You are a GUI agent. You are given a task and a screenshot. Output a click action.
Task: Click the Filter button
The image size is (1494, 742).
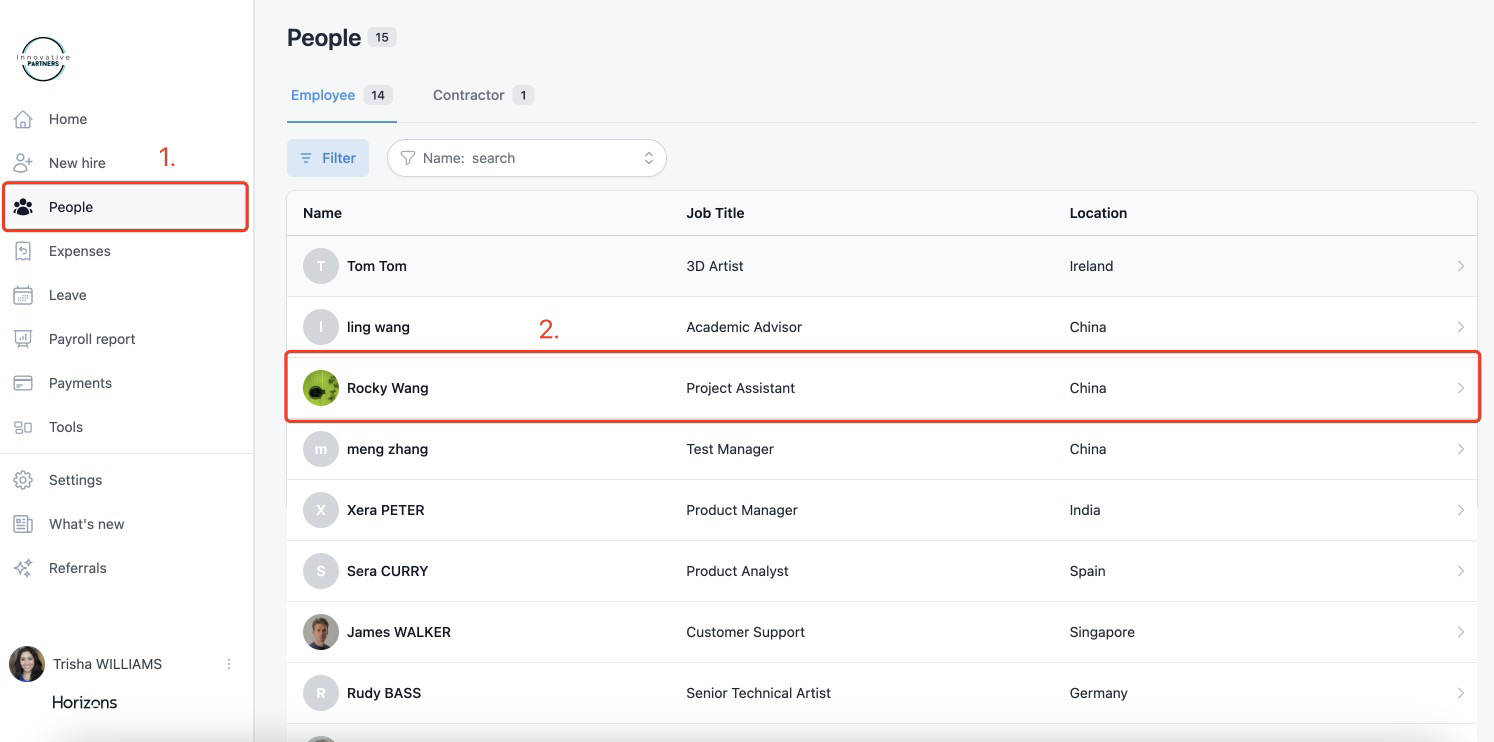click(x=328, y=158)
